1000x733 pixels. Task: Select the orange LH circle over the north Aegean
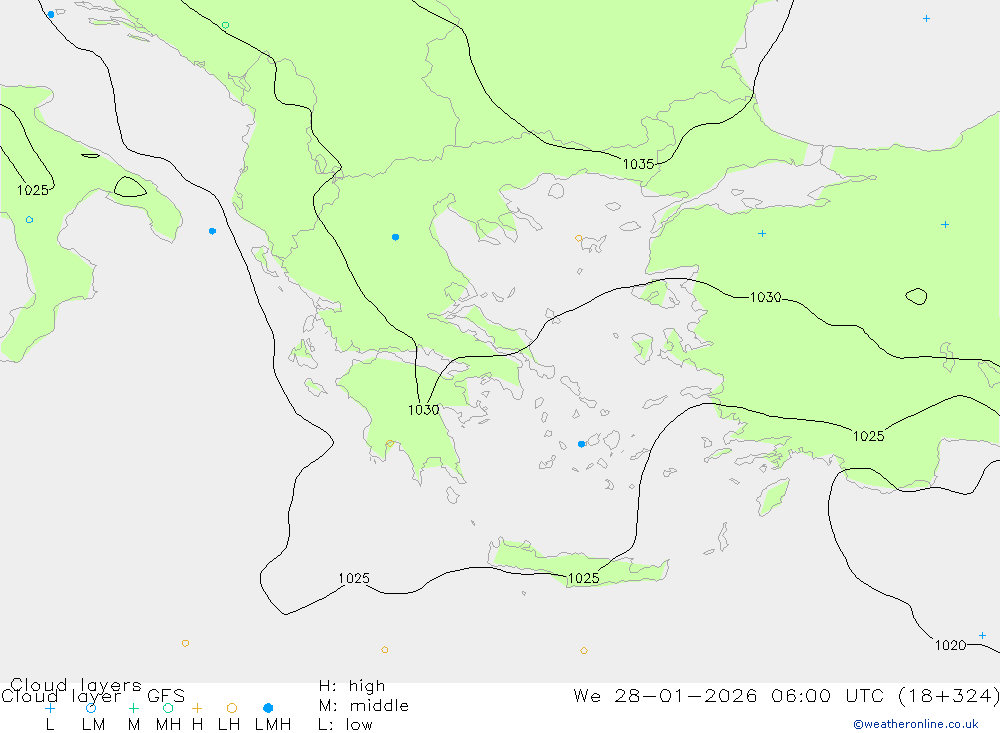point(578,239)
